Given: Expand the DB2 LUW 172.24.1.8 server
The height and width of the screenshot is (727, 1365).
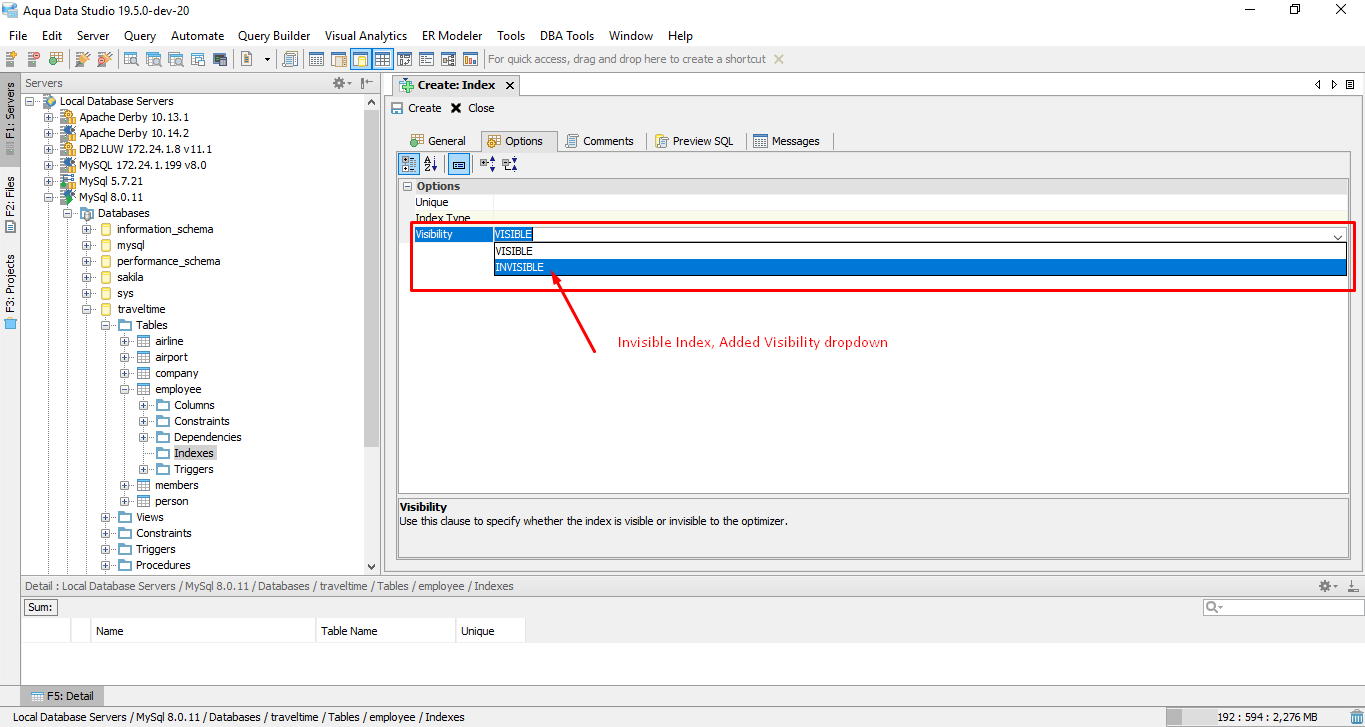Looking at the screenshot, I should click(x=49, y=149).
